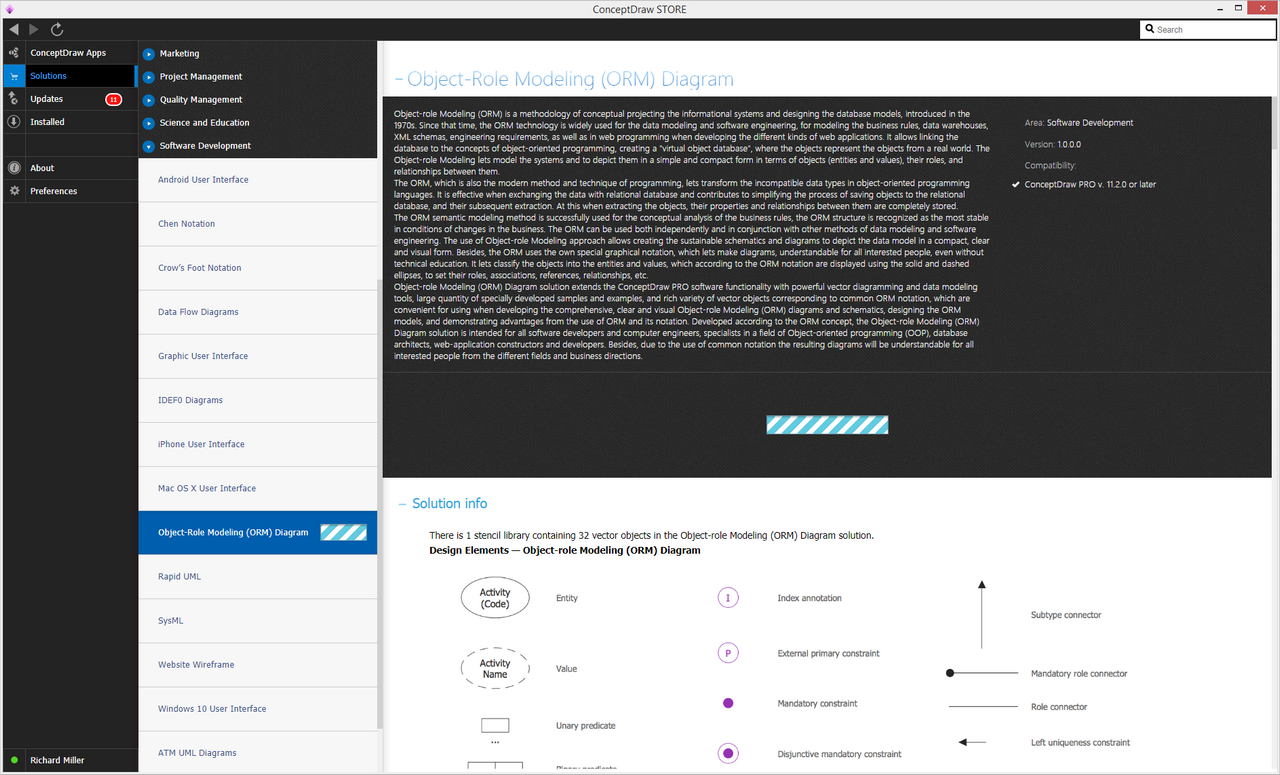The height and width of the screenshot is (775, 1280).
Task: Open the Updates section
Action: 46,99
